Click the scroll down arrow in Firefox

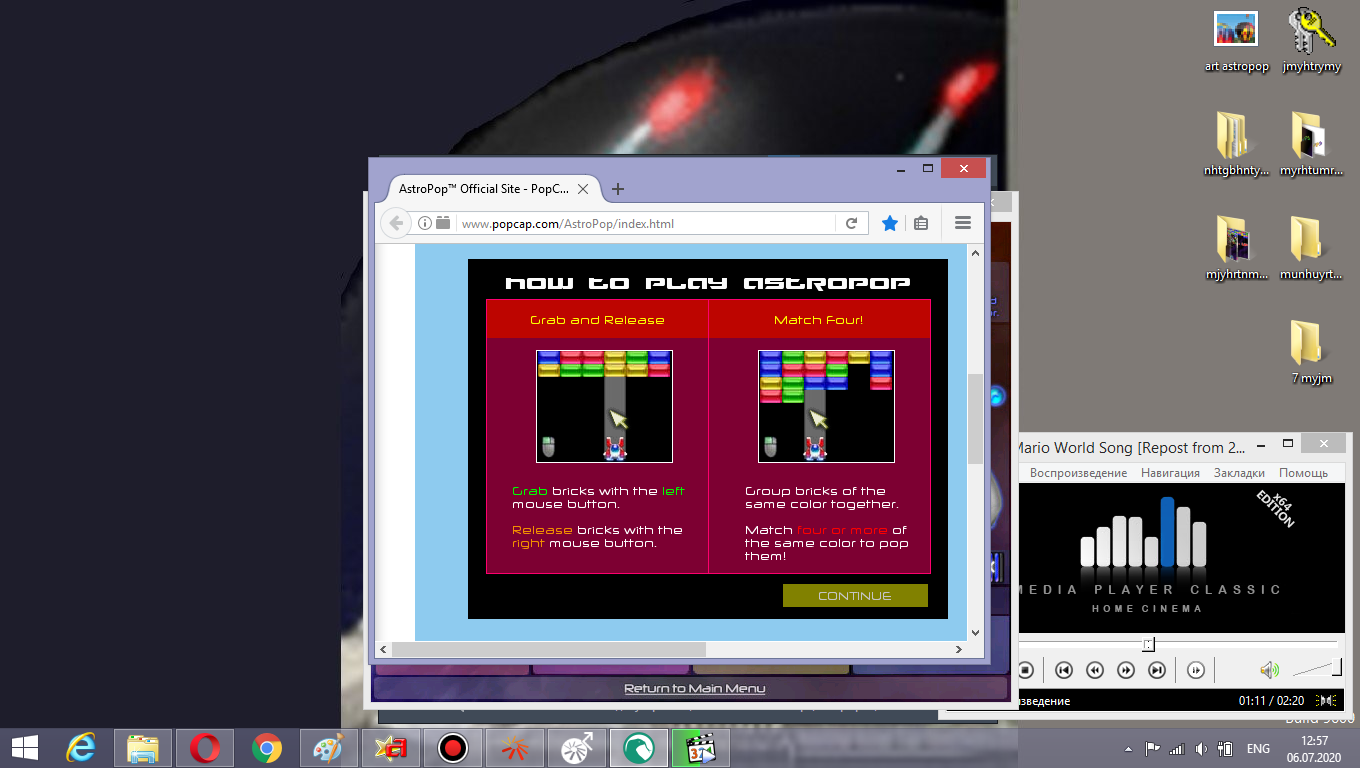[x=976, y=633]
